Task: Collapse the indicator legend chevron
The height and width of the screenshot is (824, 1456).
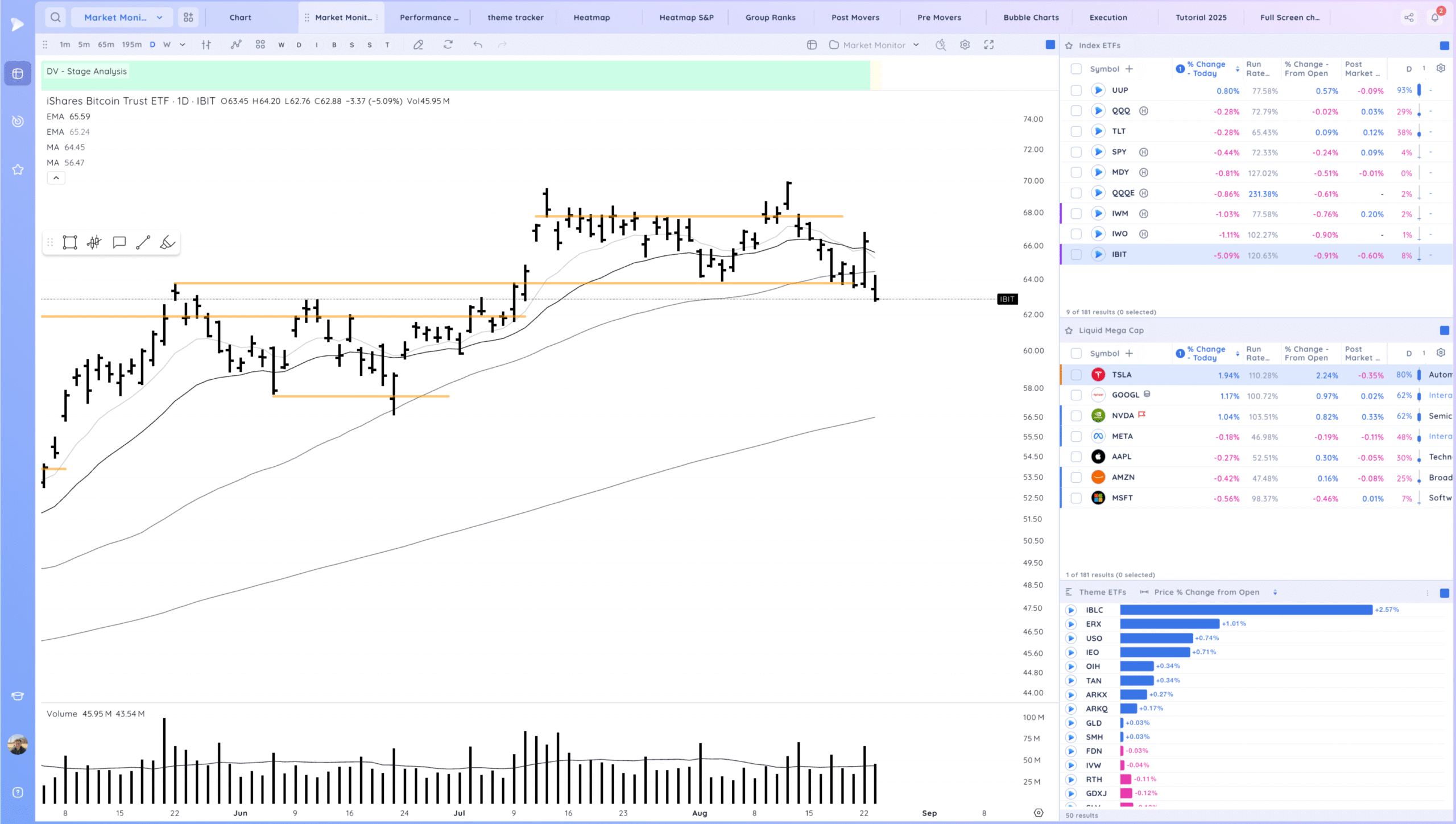Action: [56, 178]
